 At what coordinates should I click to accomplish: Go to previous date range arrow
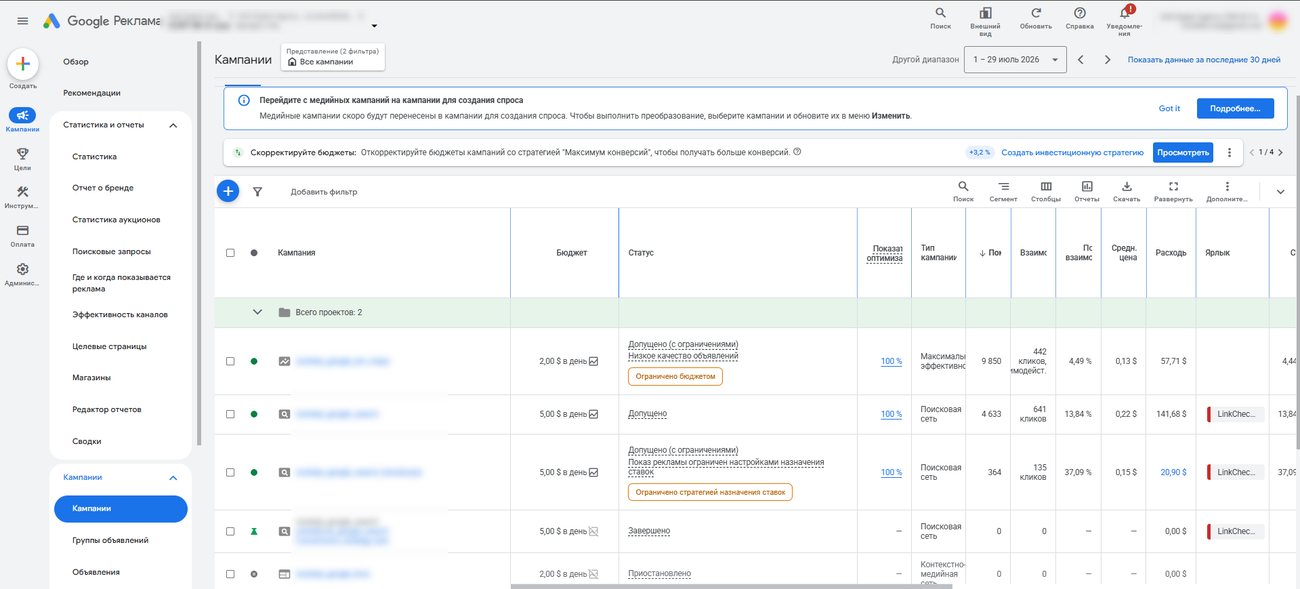tap(1080, 60)
